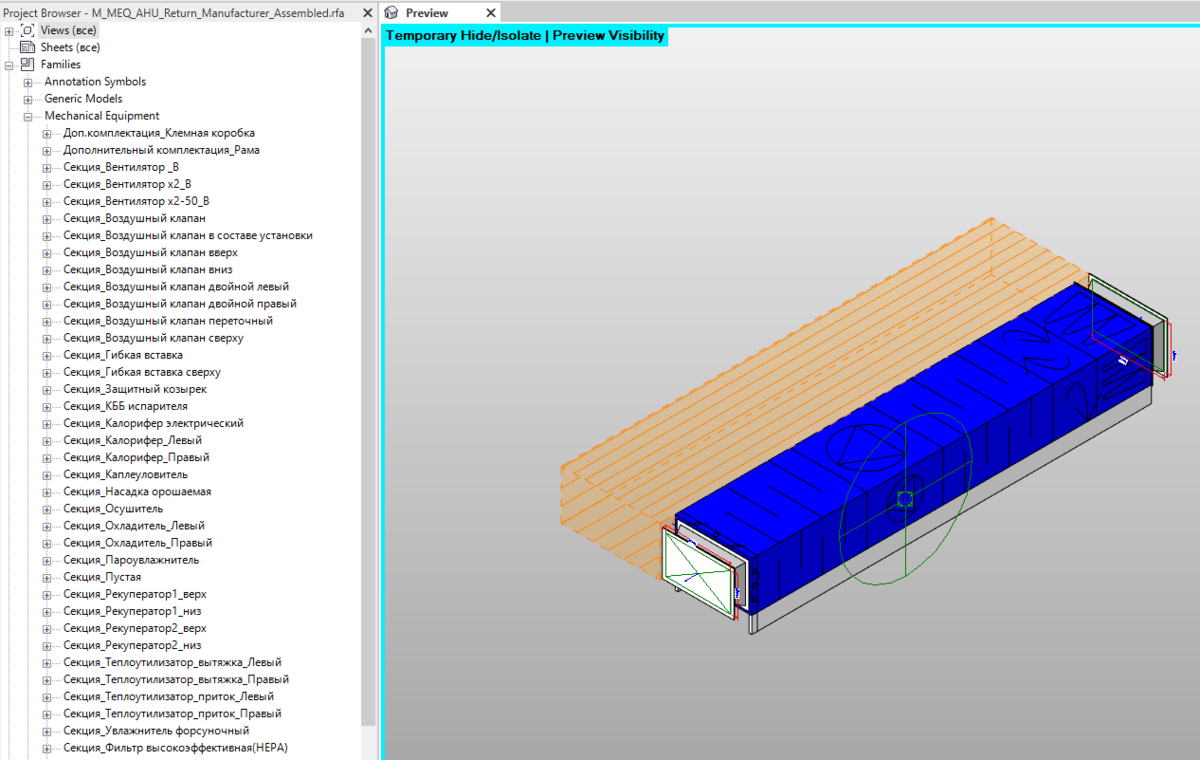Select Секция_Калорифер_Левый
The image size is (1200, 760).
tap(133, 440)
